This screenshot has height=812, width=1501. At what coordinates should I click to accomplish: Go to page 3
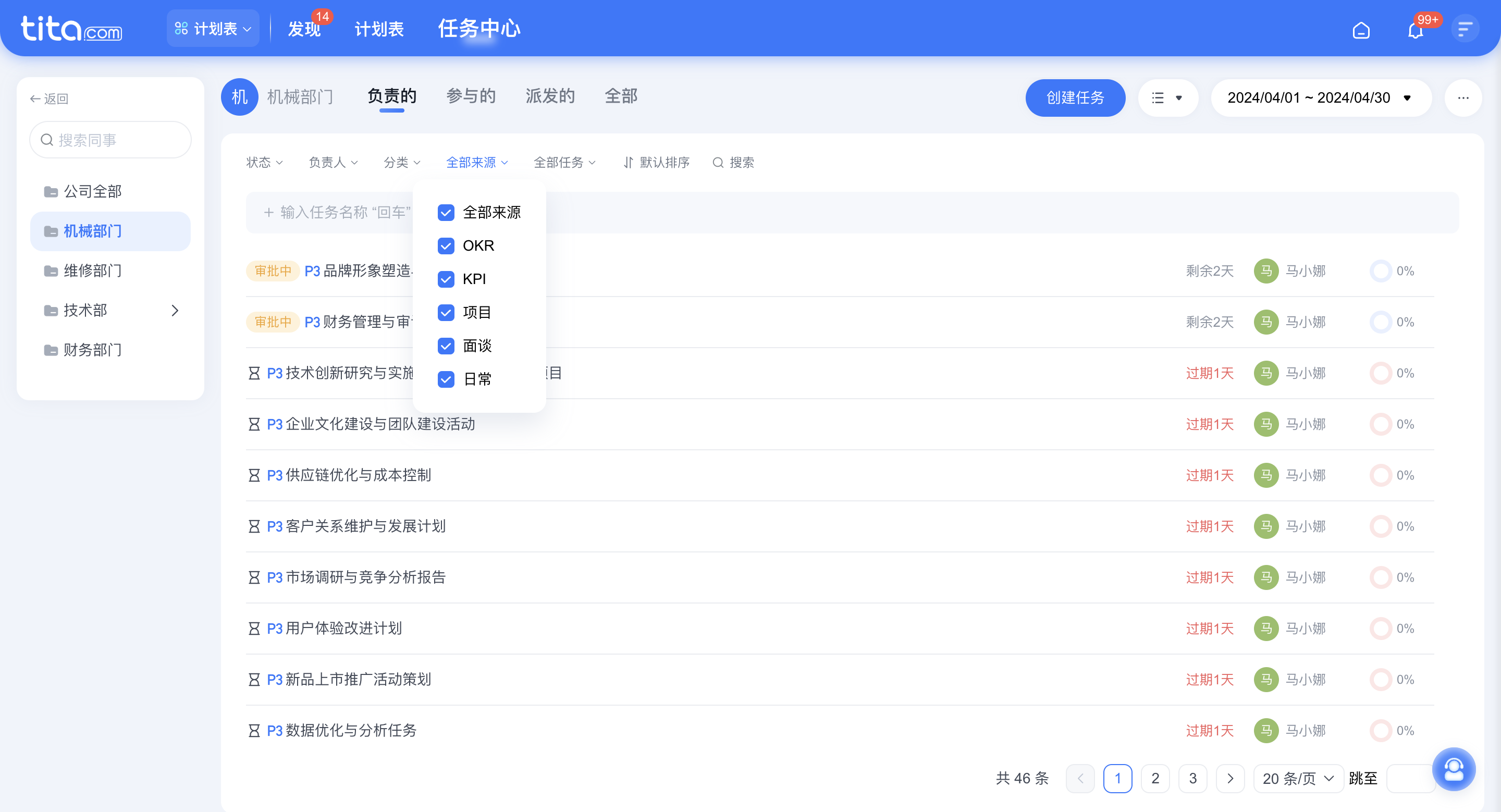point(1193,778)
